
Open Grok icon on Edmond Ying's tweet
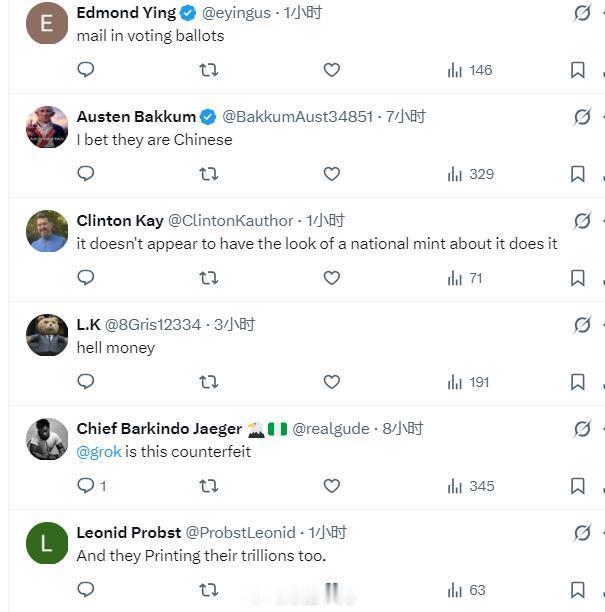click(582, 13)
